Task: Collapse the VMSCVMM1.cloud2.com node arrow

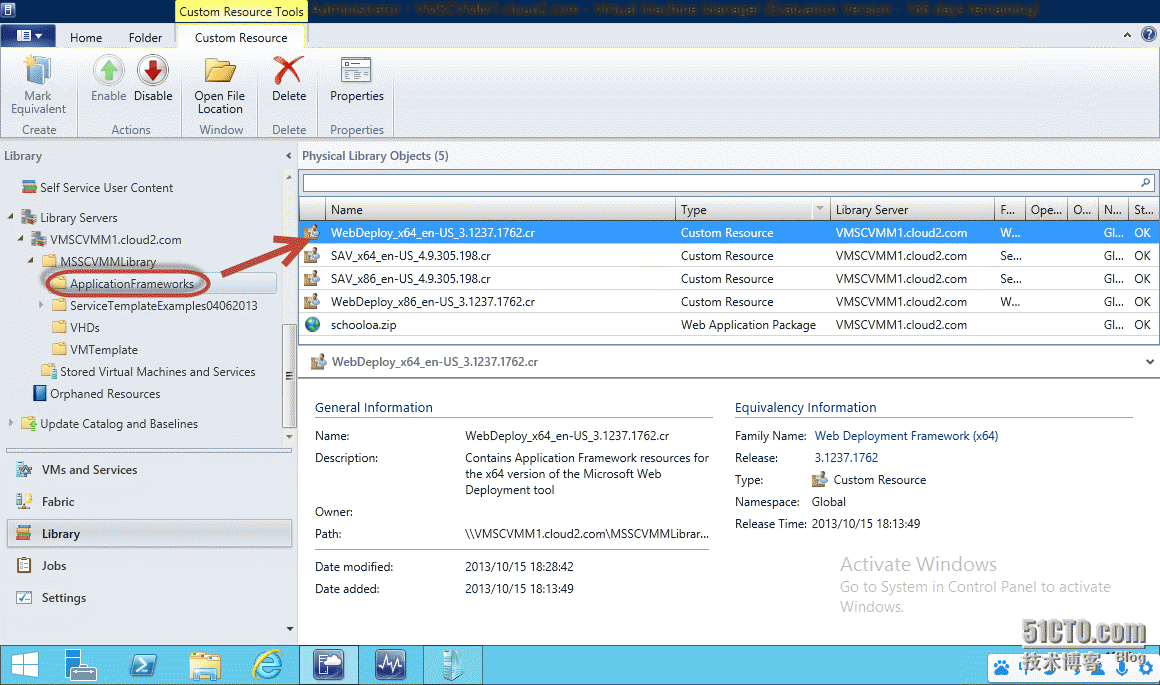Action: click(21, 239)
